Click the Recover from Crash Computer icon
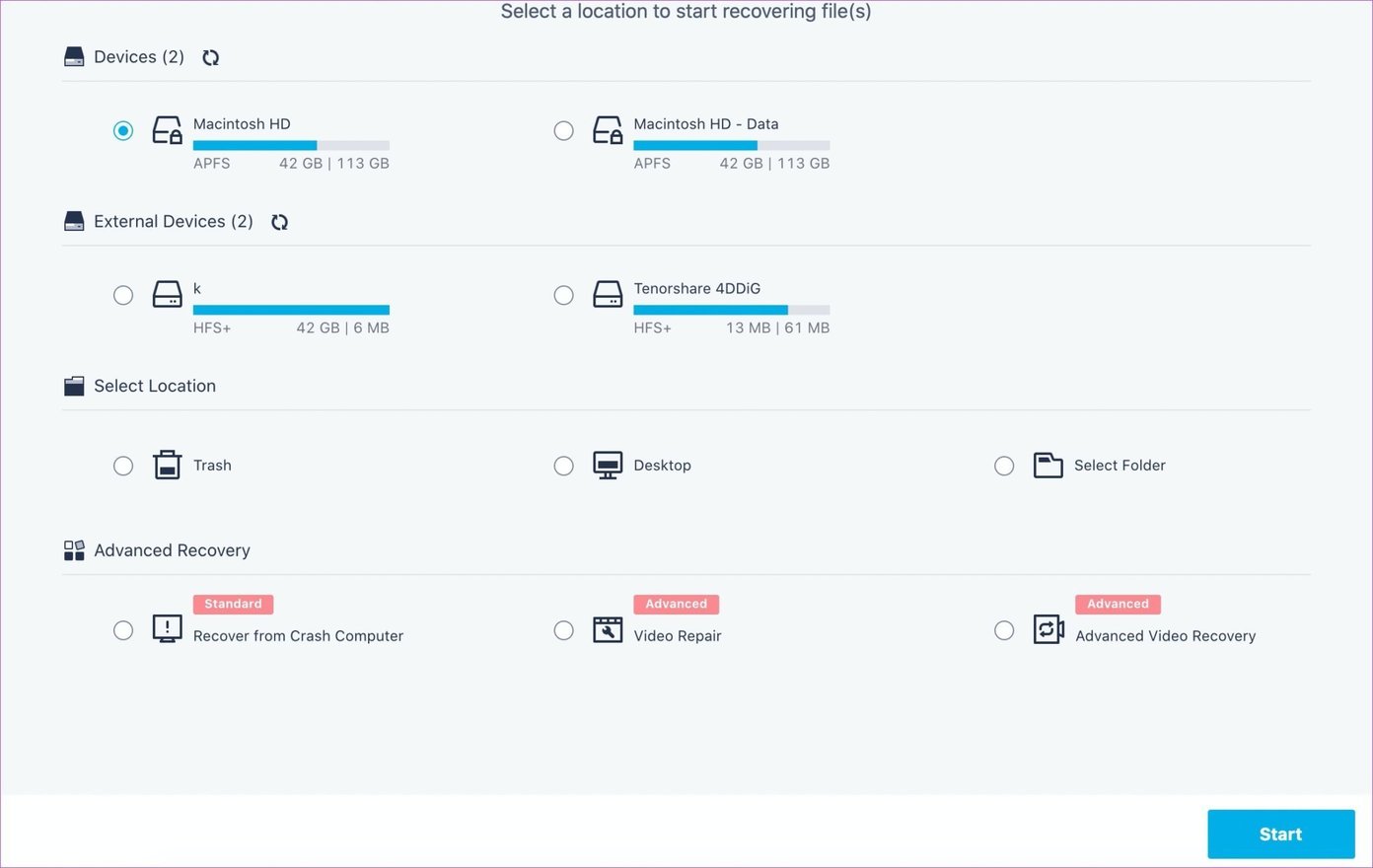This screenshot has width=1373, height=868. [168, 629]
